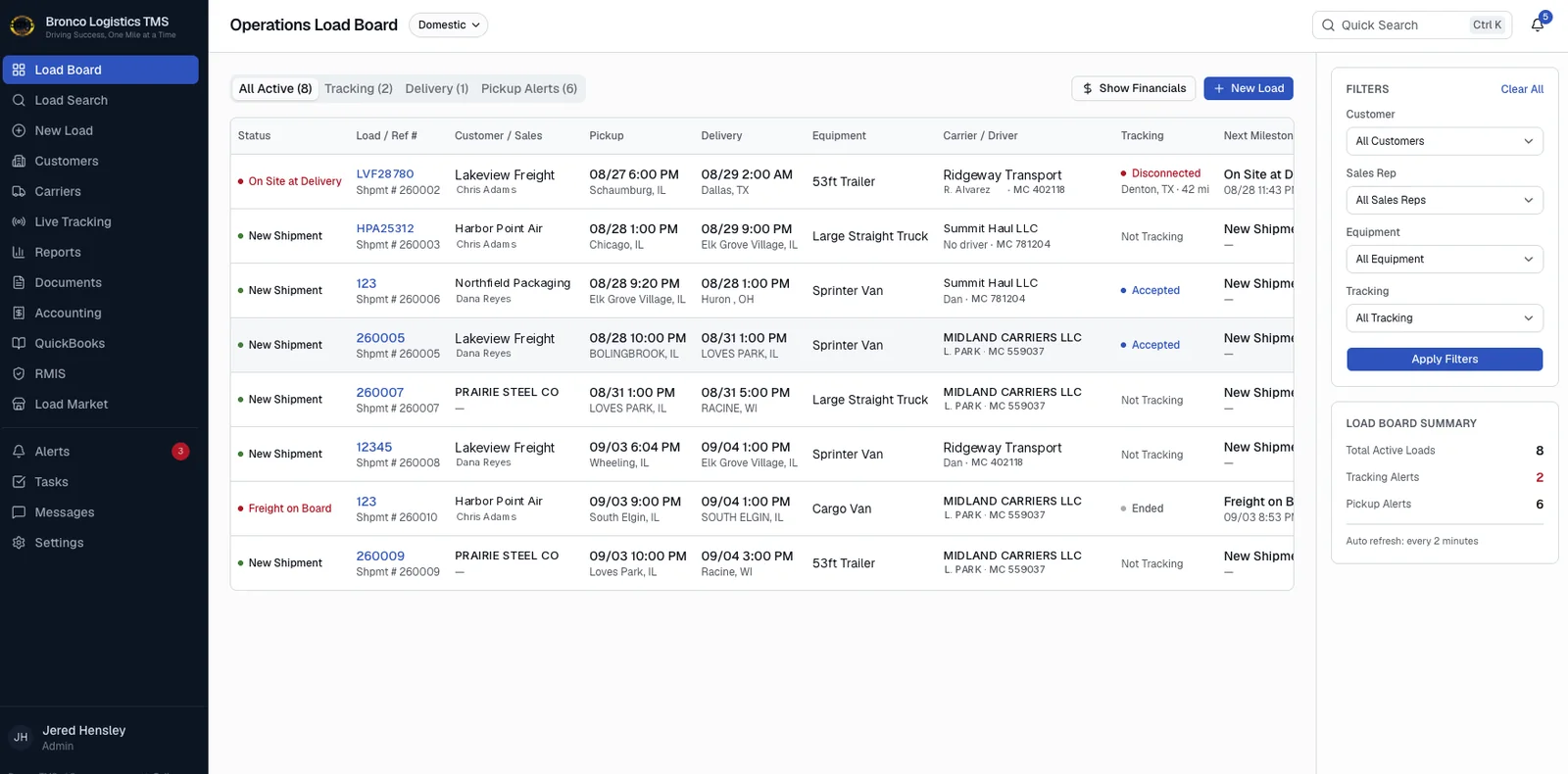Click the Documents file icon
The width and height of the screenshot is (1568, 774).
[19, 282]
